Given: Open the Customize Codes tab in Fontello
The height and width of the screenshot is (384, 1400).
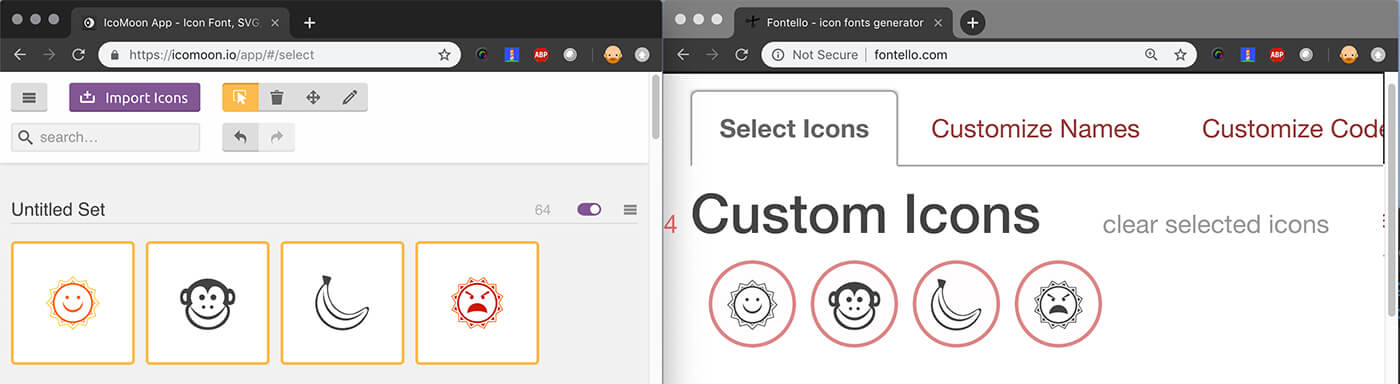Looking at the screenshot, I should pyautogui.click(x=1292, y=129).
